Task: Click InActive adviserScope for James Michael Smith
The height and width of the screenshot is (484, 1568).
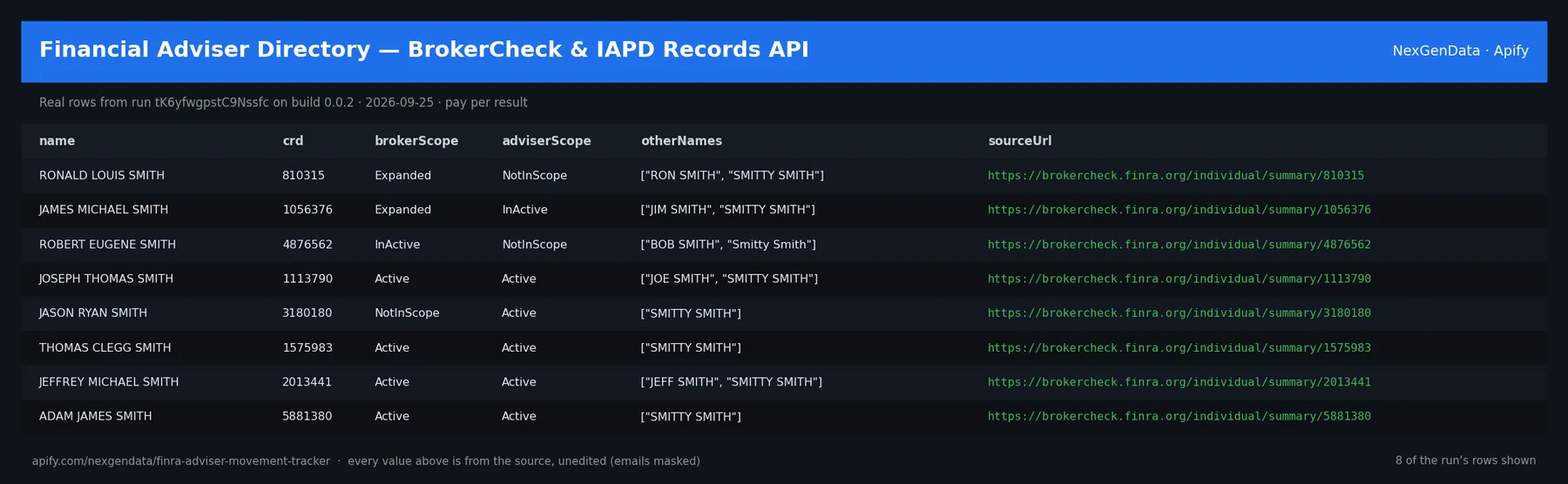Action: click(524, 210)
